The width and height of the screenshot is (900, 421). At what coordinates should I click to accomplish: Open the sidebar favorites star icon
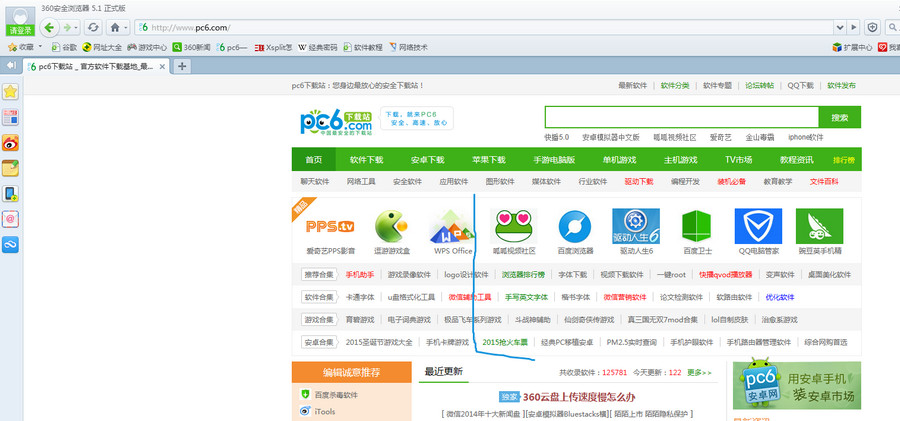(10, 92)
